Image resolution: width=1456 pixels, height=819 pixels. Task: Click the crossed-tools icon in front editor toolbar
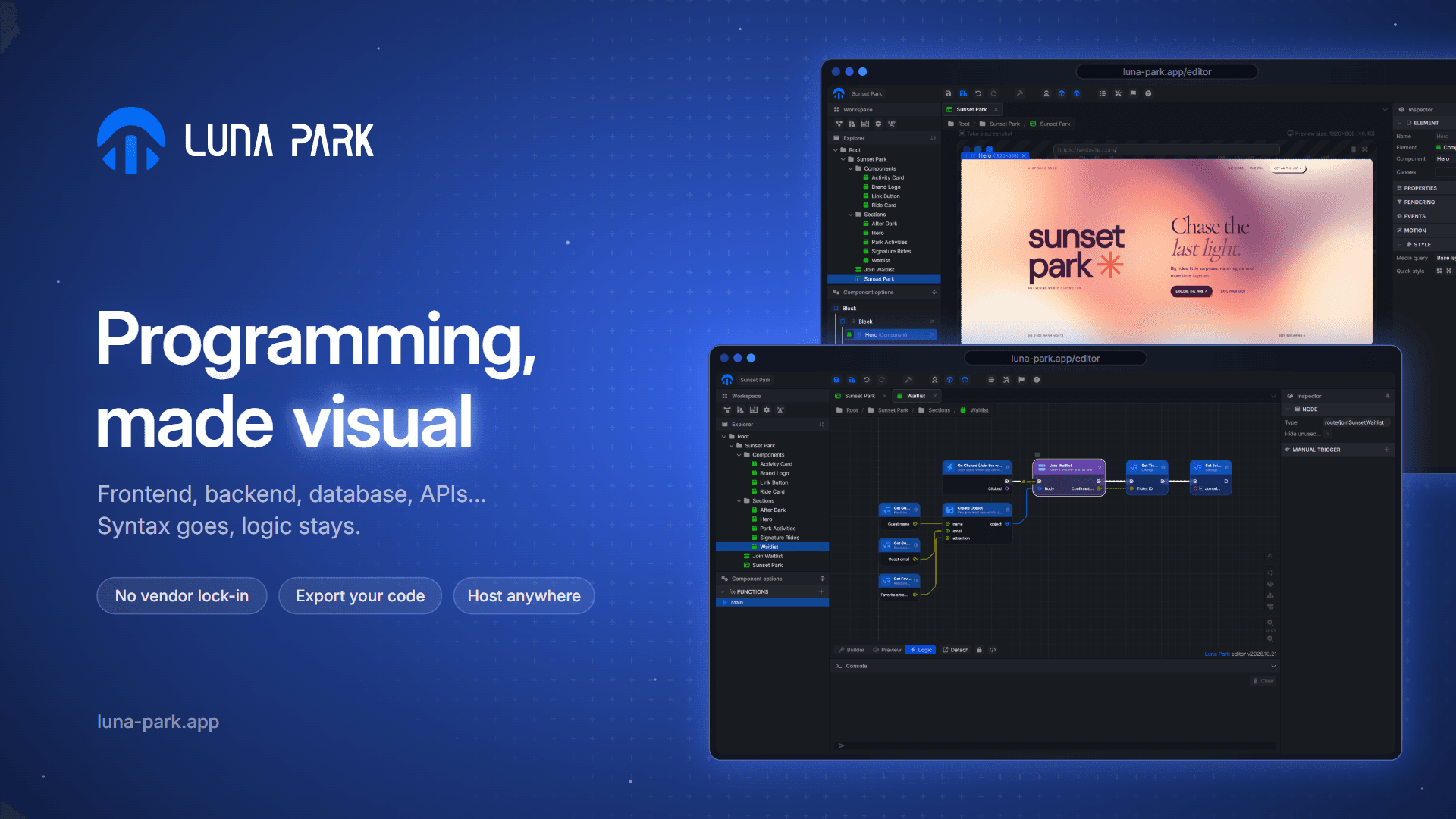[1006, 380]
